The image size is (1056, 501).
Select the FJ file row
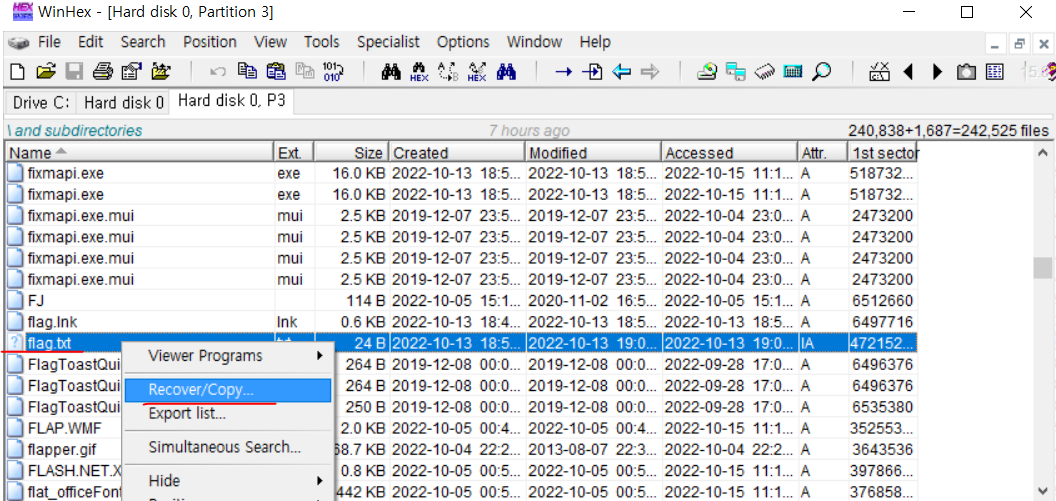pyautogui.click(x=462, y=300)
